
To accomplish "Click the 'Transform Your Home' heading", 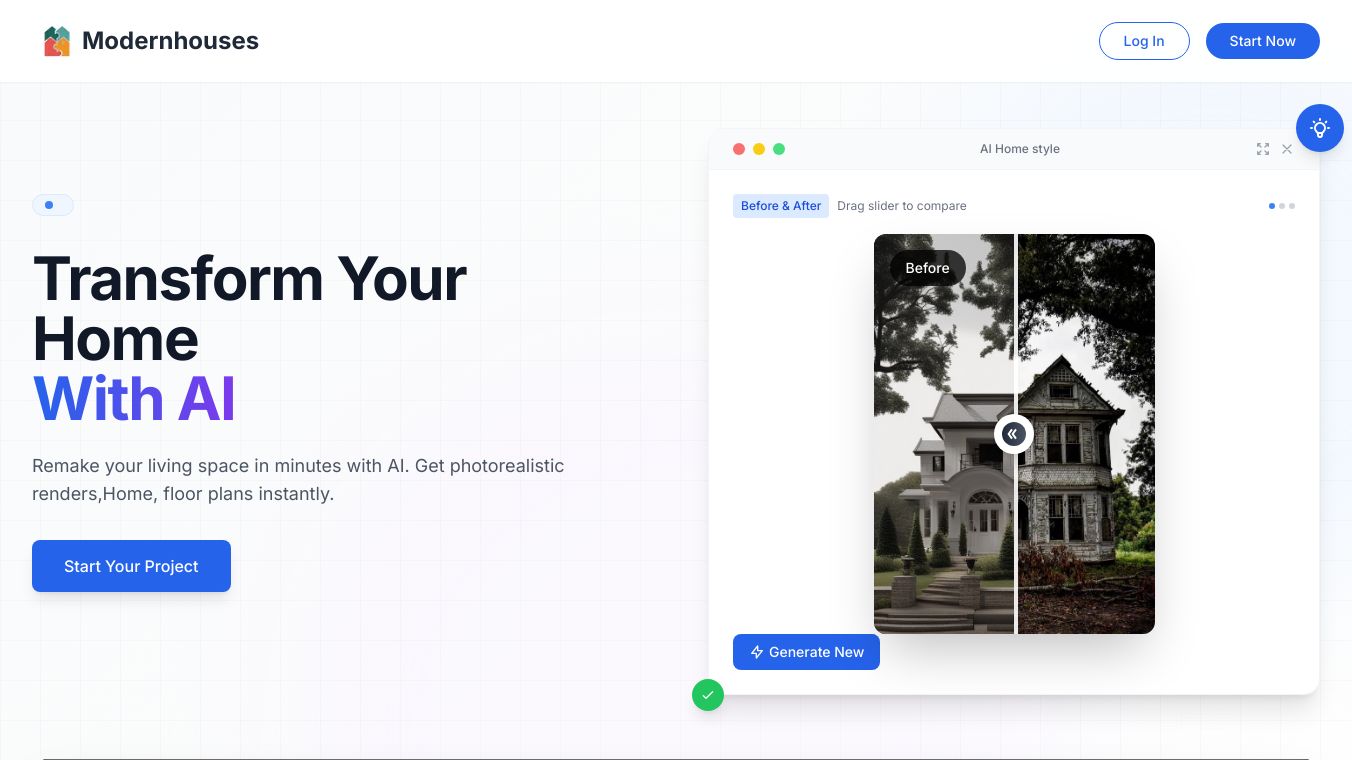I will (250, 308).
